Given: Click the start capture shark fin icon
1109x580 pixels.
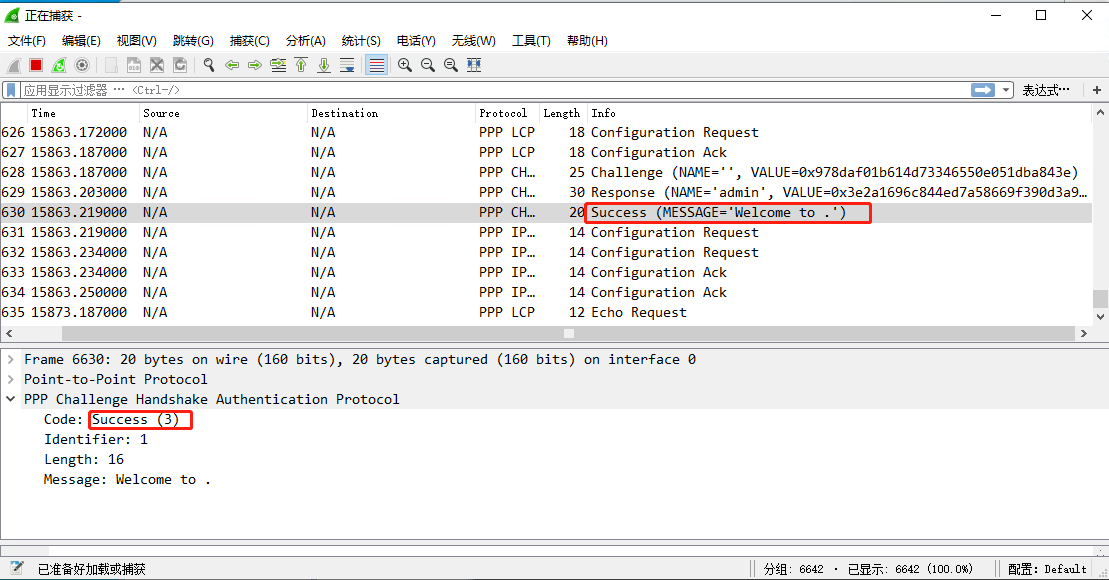Looking at the screenshot, I should point(13,65).
